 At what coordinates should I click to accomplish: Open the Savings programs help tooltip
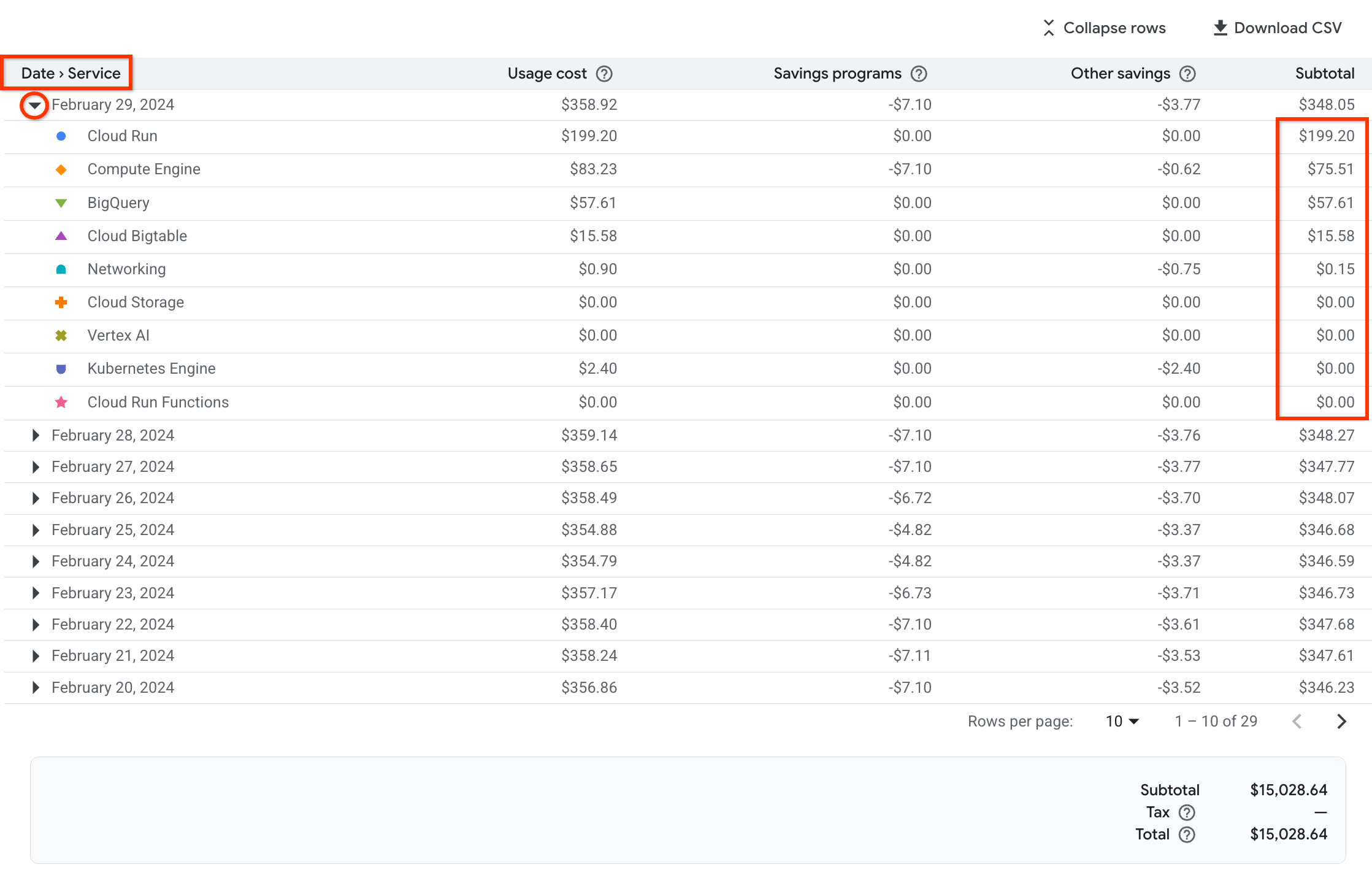tap(918, 74)
